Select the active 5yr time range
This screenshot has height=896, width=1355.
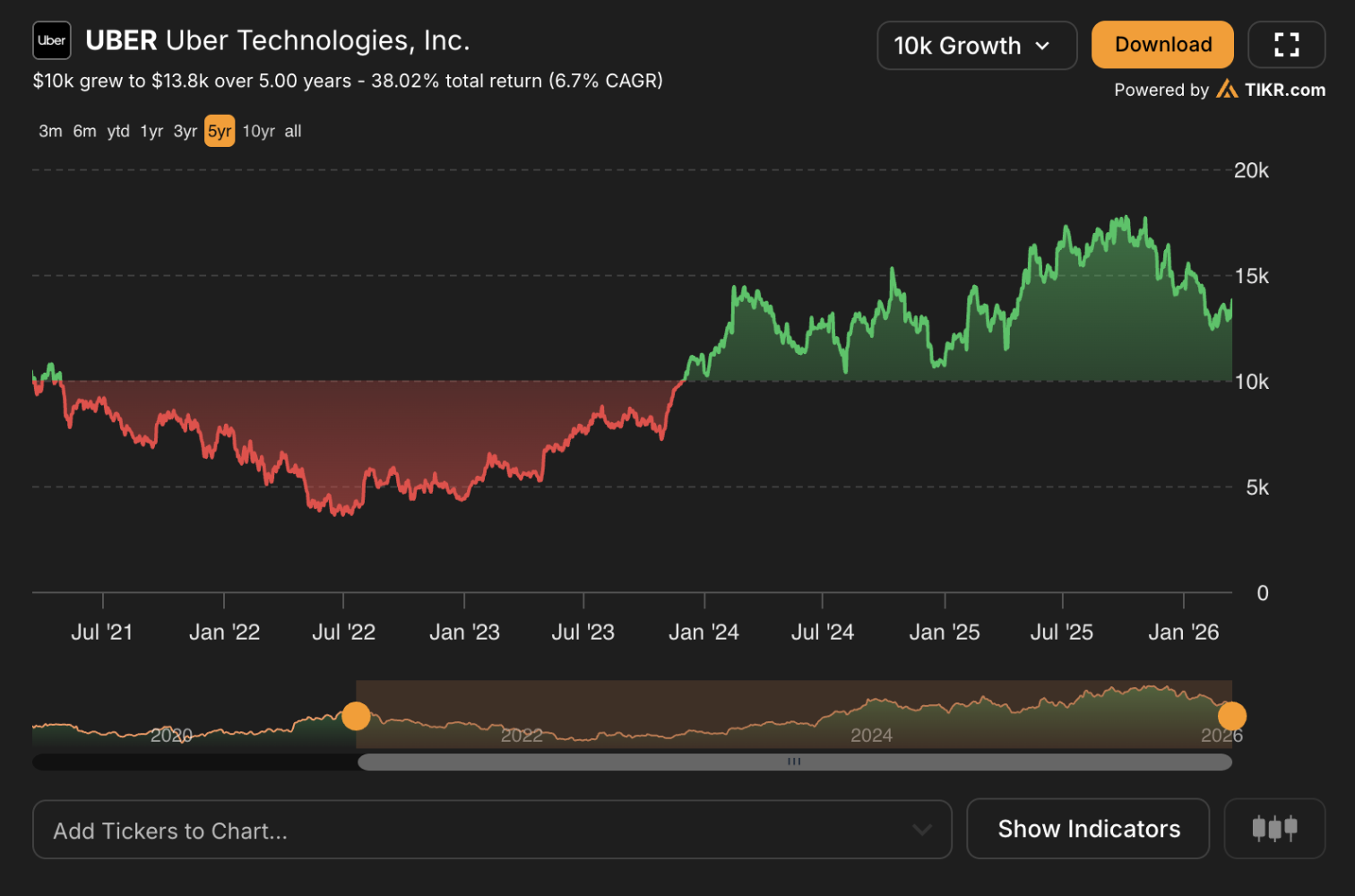coord(220,131)
